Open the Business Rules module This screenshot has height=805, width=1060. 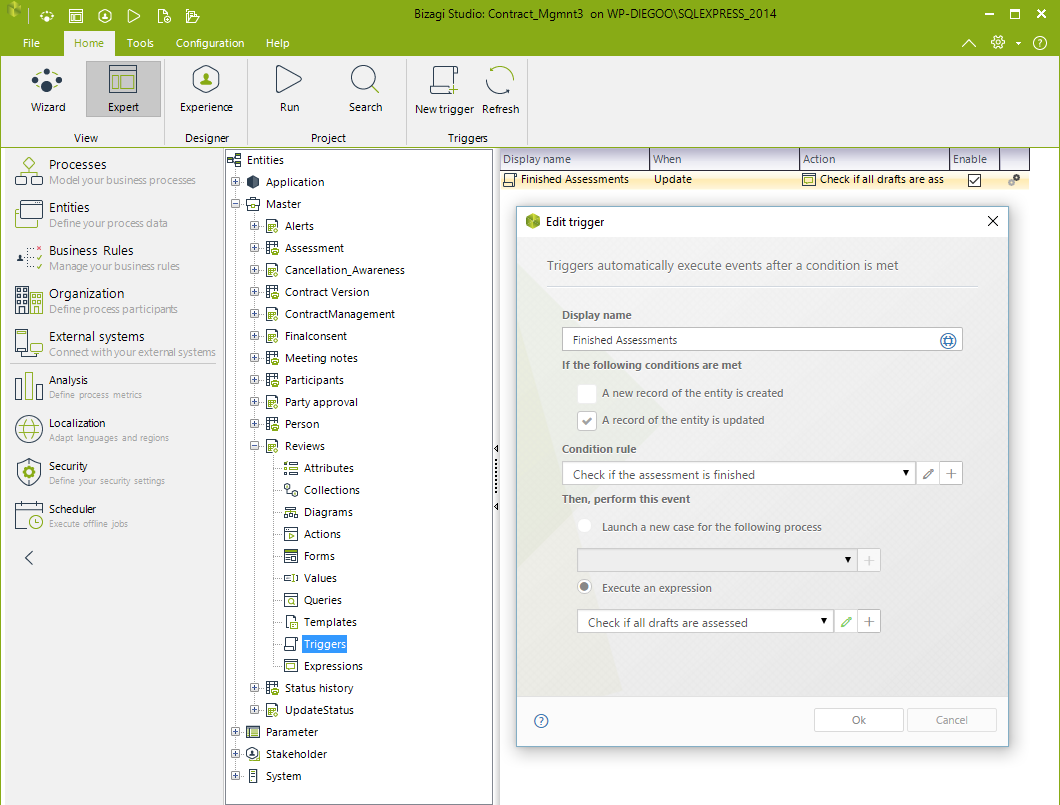tap(97, 258)
